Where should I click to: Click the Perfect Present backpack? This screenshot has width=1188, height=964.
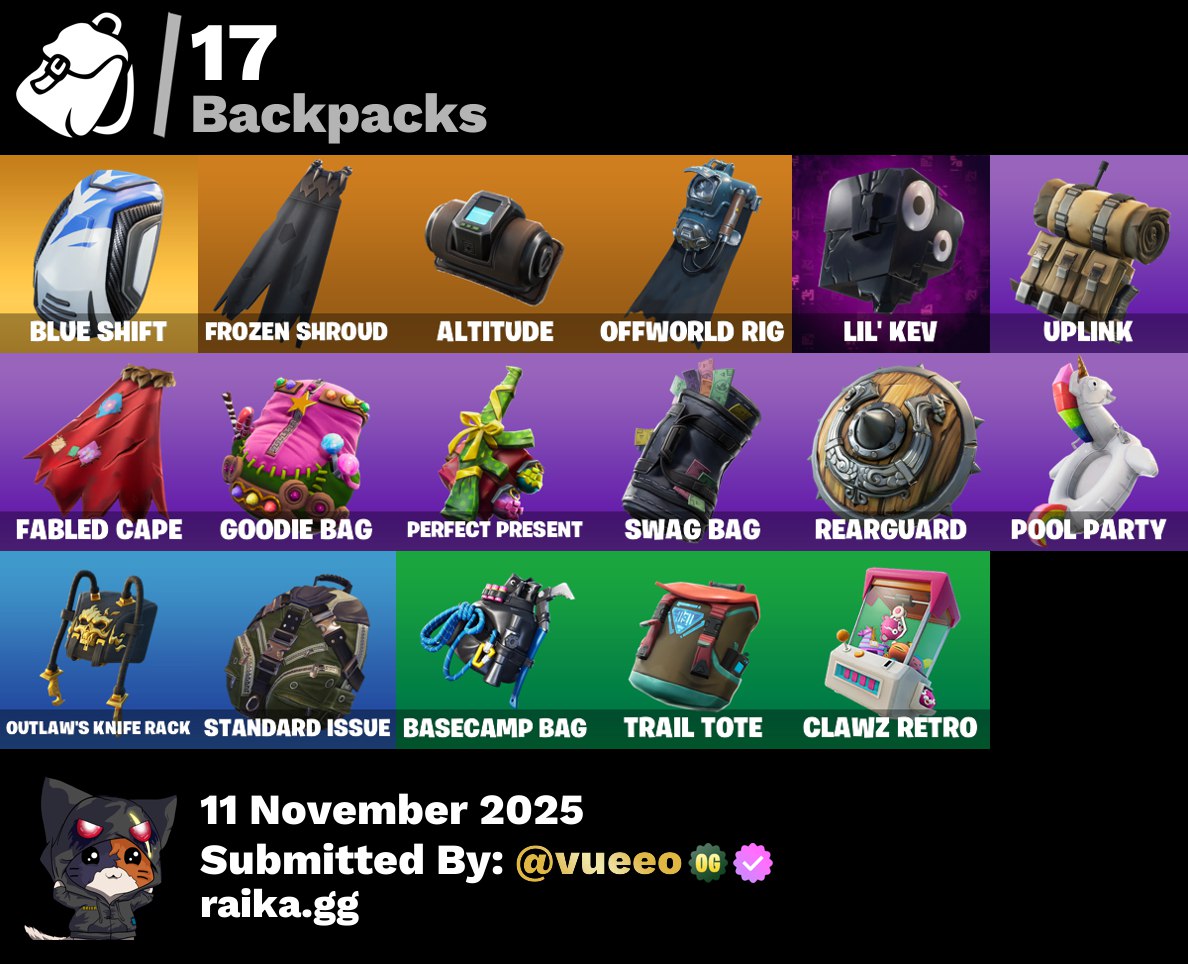pyautogui.click(x=495, y=452)
